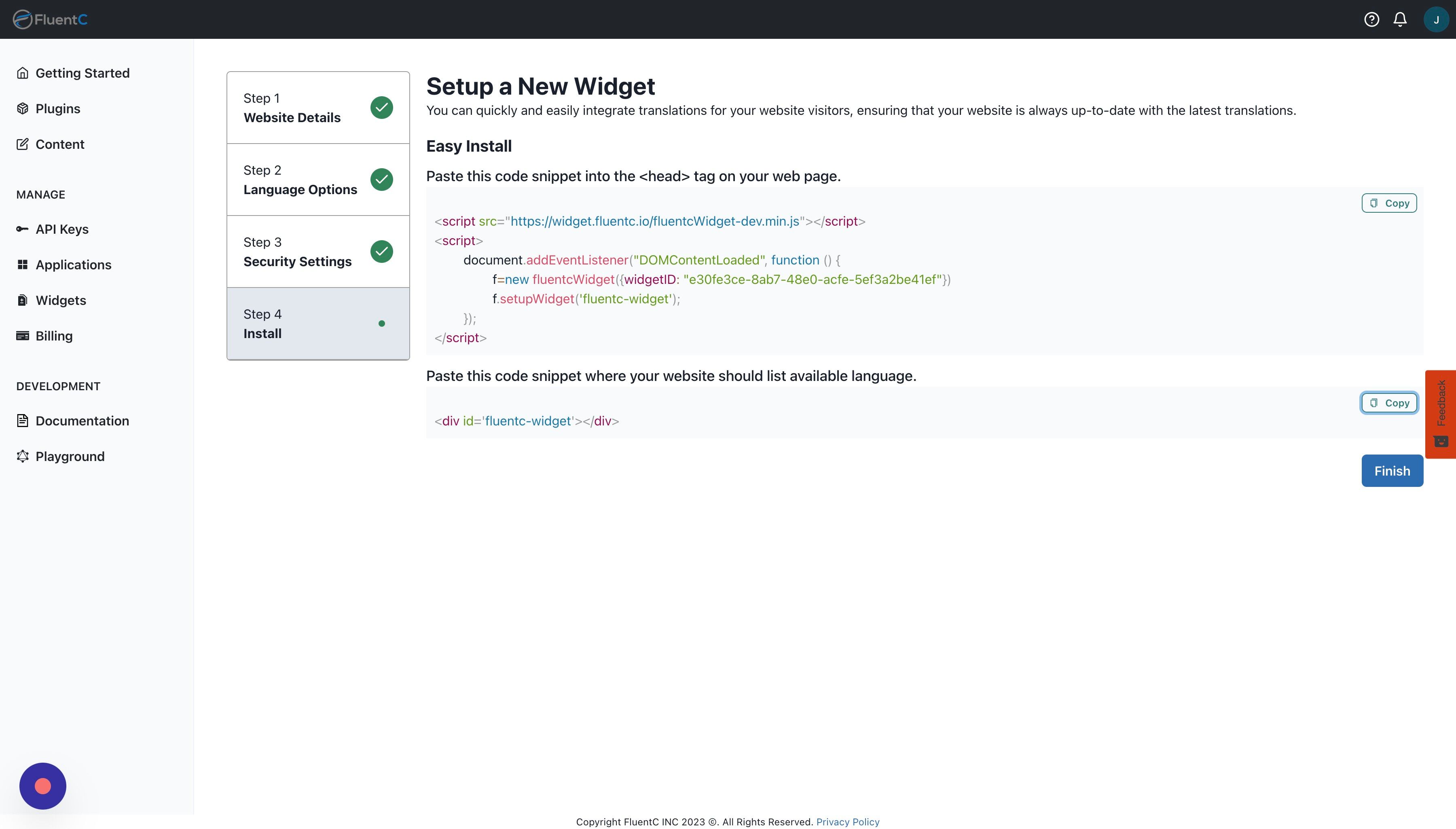Click the help question mark icon

[x=1371, y=19]
